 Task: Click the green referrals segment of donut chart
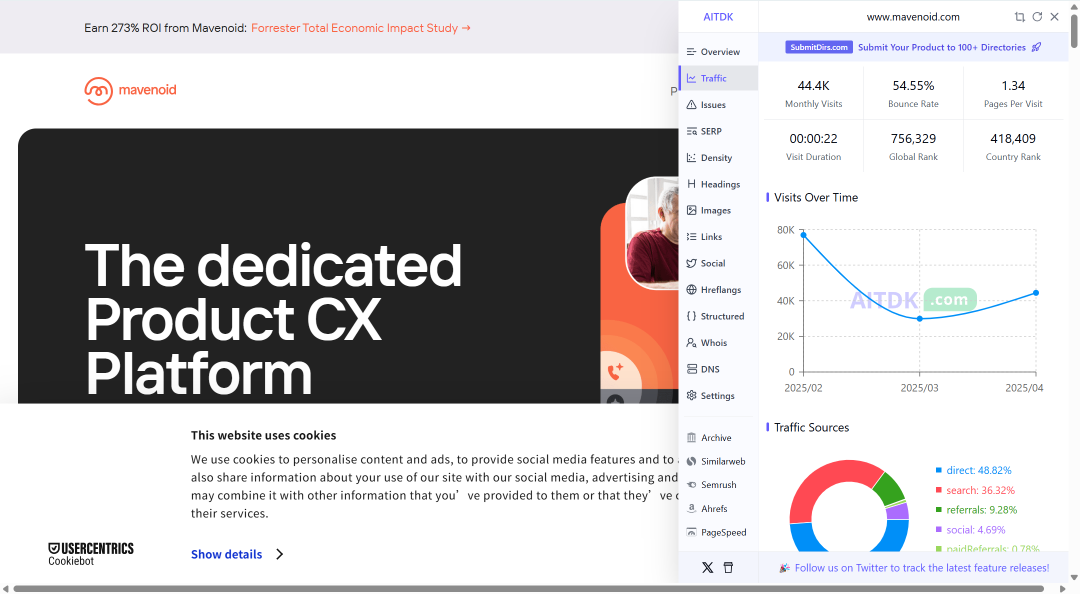889,489
